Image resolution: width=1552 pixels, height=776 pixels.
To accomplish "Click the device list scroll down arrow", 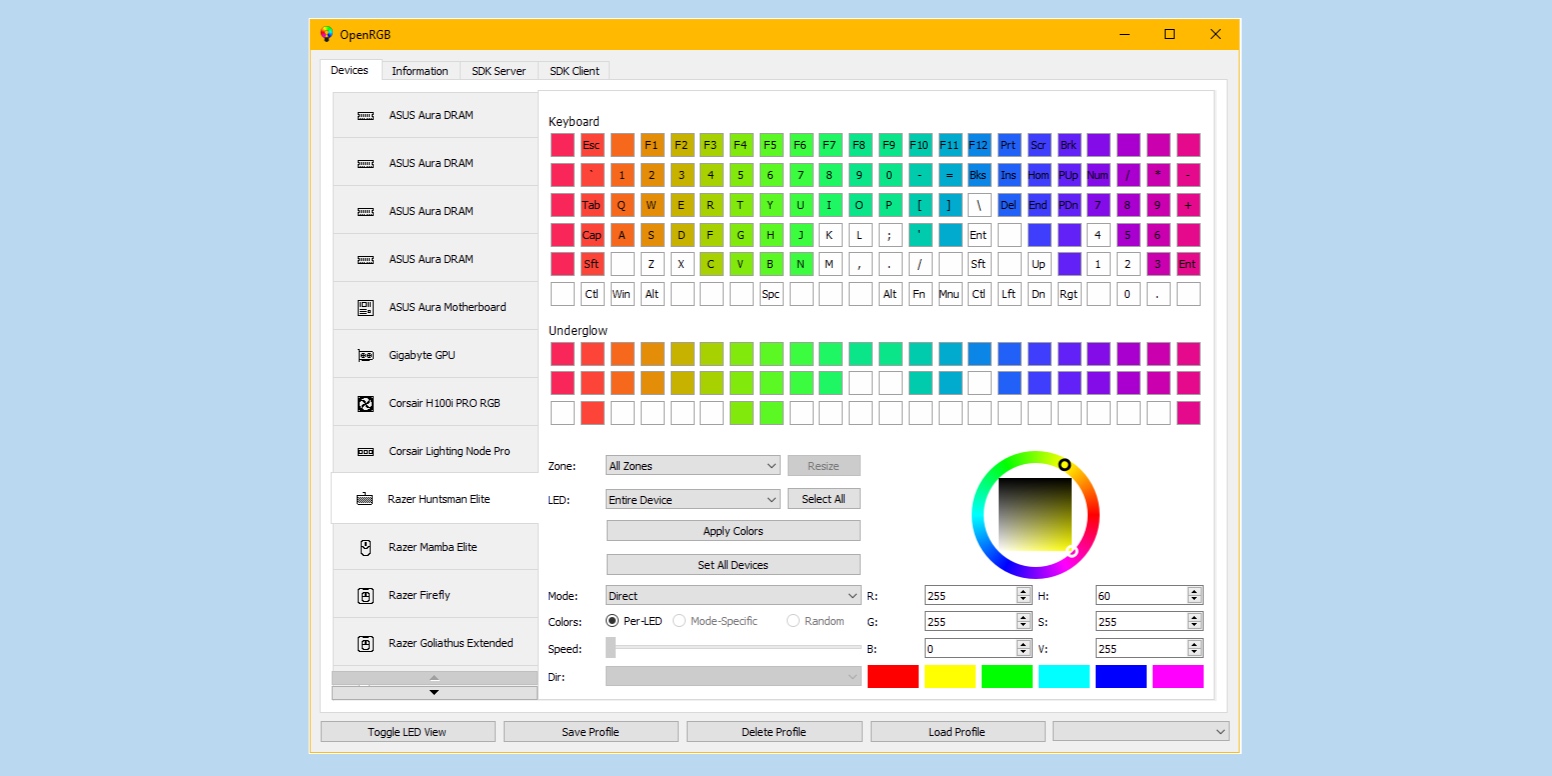I will [434, 692].
